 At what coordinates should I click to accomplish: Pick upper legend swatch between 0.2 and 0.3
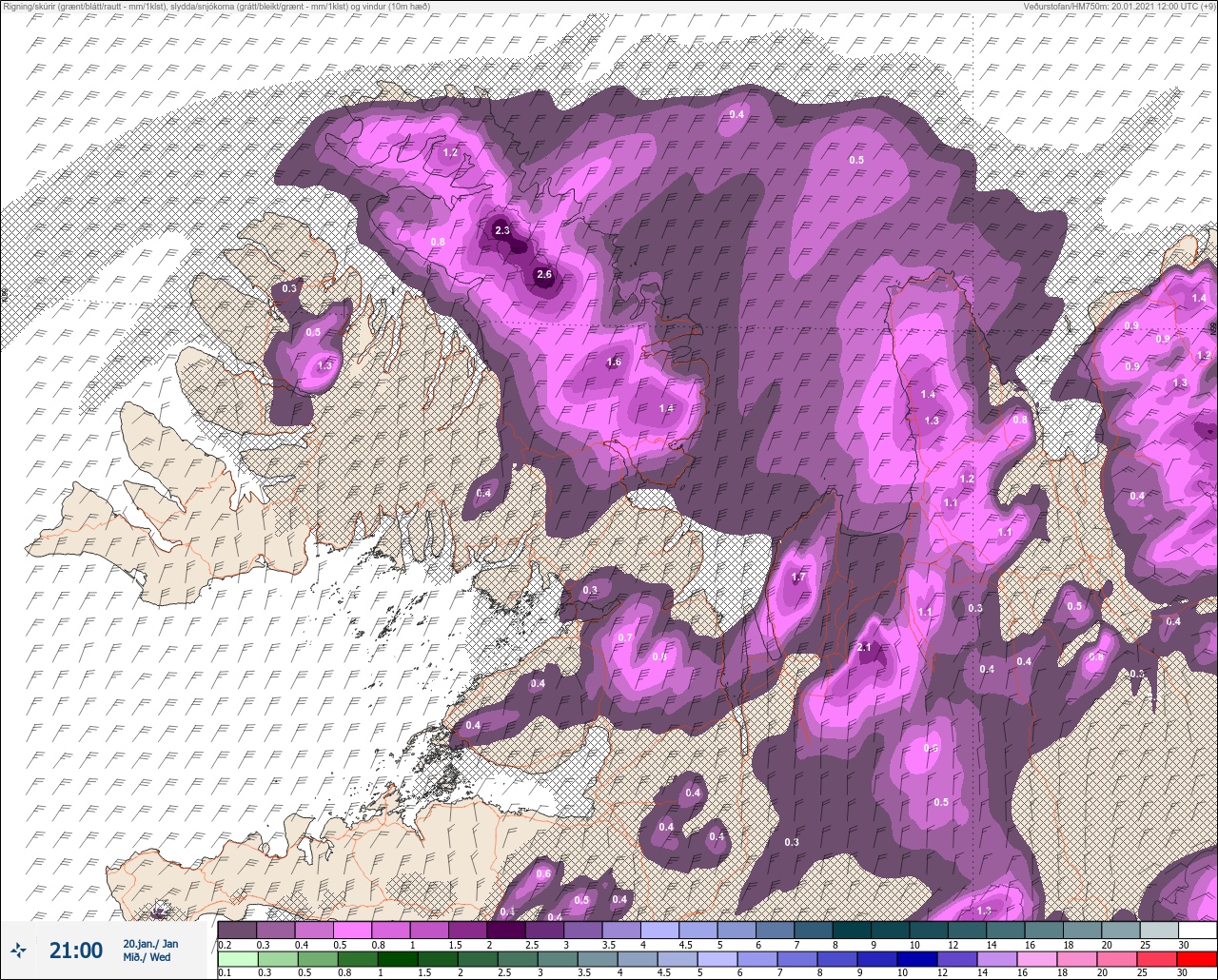click(x=237, y=930)
